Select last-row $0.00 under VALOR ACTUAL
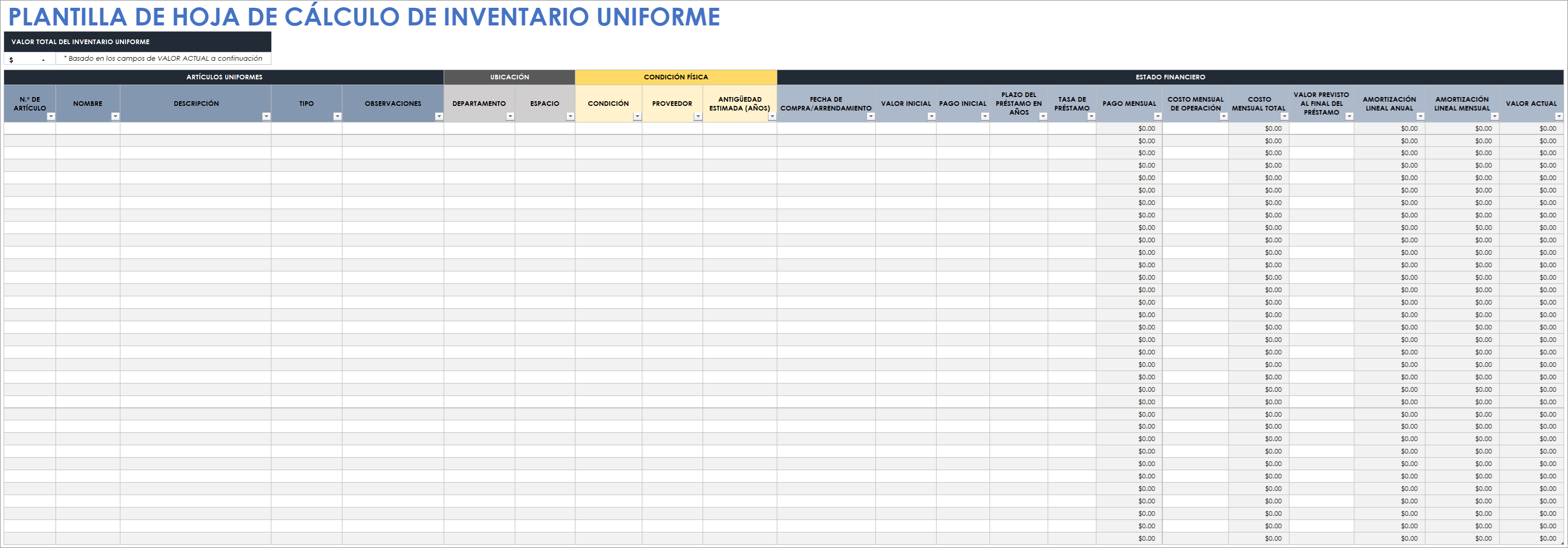This screenshot has width=1568, height=548. coord(1532,538)
